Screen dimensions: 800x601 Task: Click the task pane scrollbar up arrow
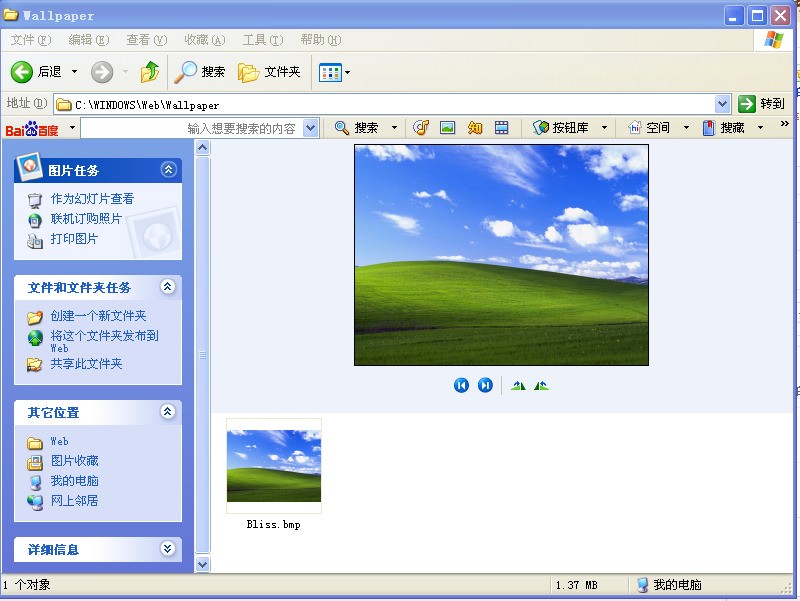click(203, 148)
